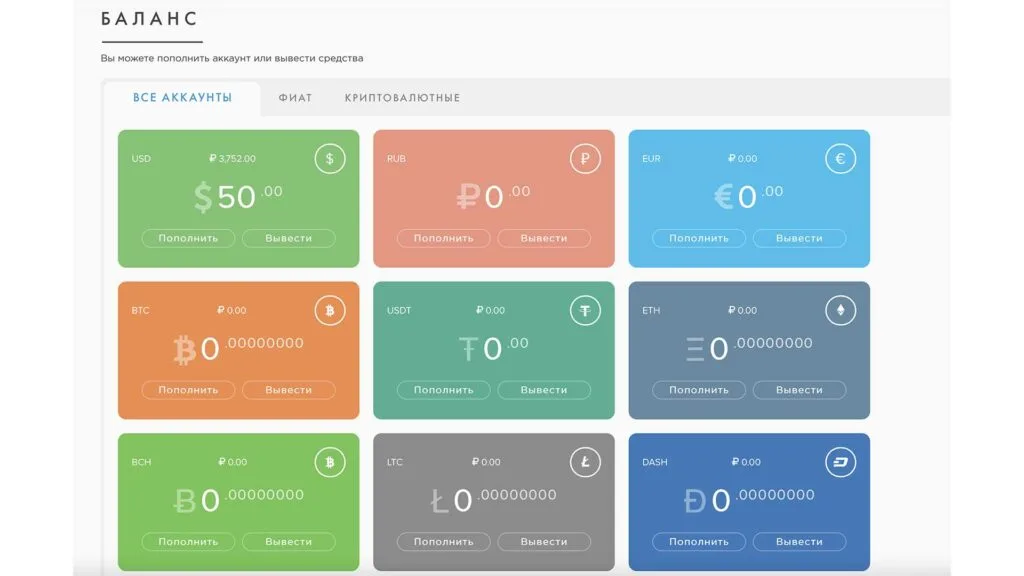Open the ФИАТ tab
The height and width of the screenshot is (576, 1024).
click(295, 98)
